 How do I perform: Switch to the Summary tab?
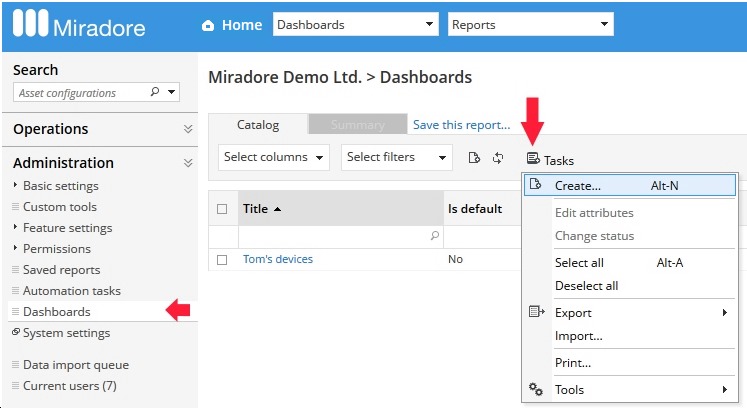(x=358, y=125)
